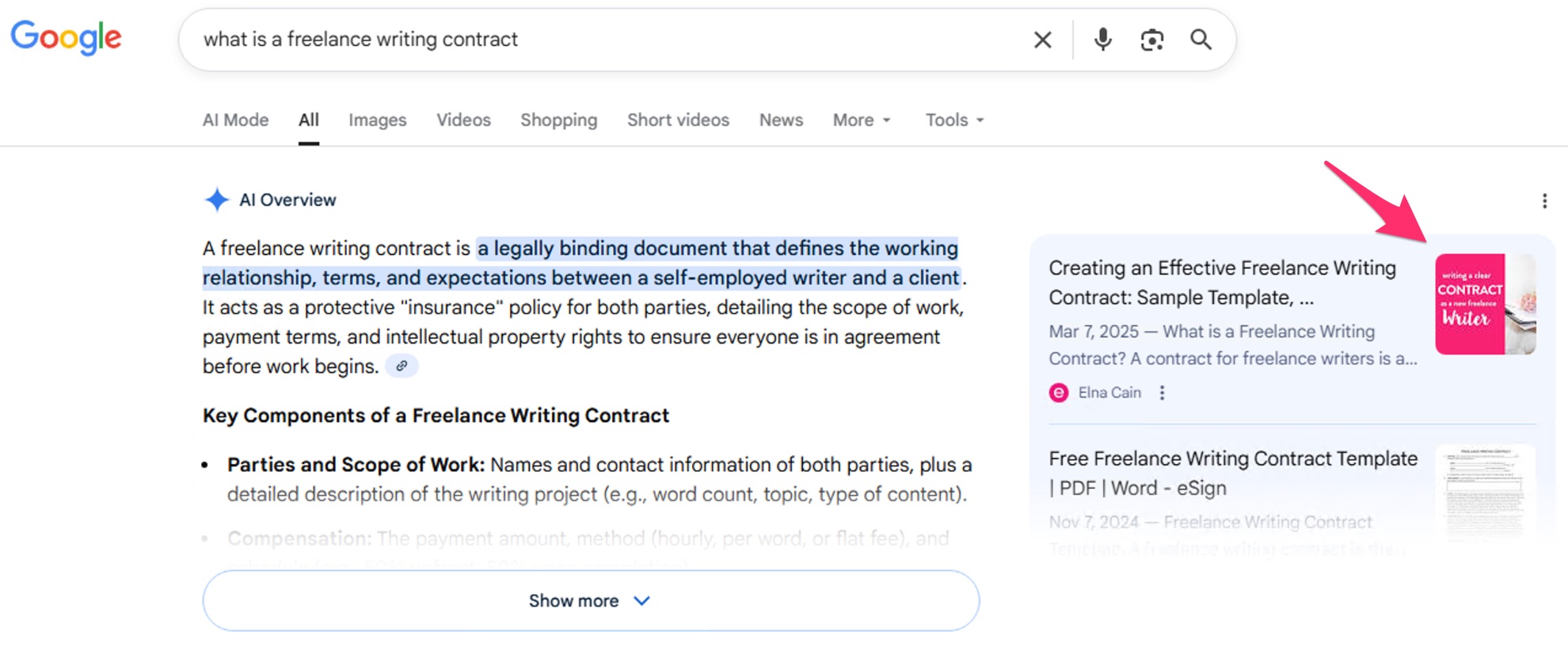
Task: Expand AI Overview with Show more
Action: (590, 601)
